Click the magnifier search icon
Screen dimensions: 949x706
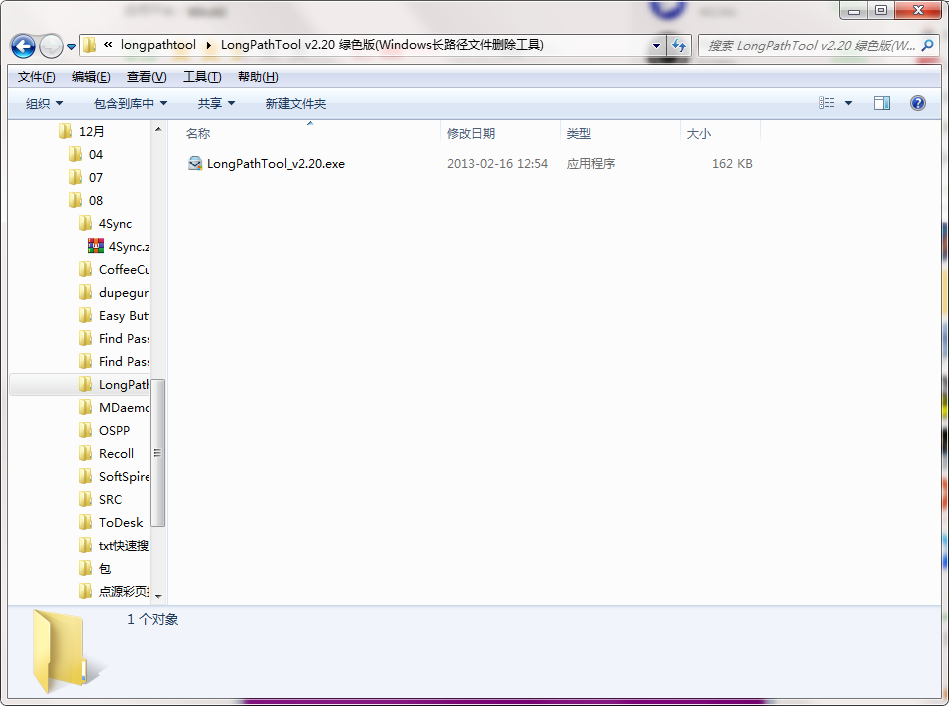click(x=927, y=45)
